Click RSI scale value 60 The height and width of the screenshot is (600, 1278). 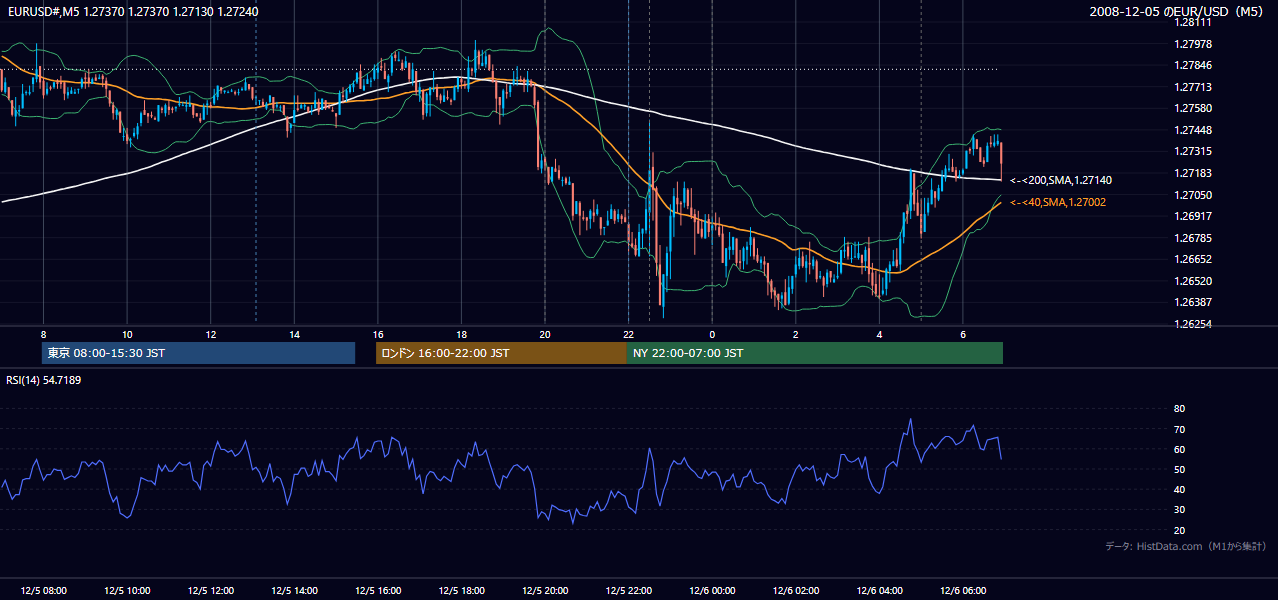pyautogui.click(x=1179, y=449)
